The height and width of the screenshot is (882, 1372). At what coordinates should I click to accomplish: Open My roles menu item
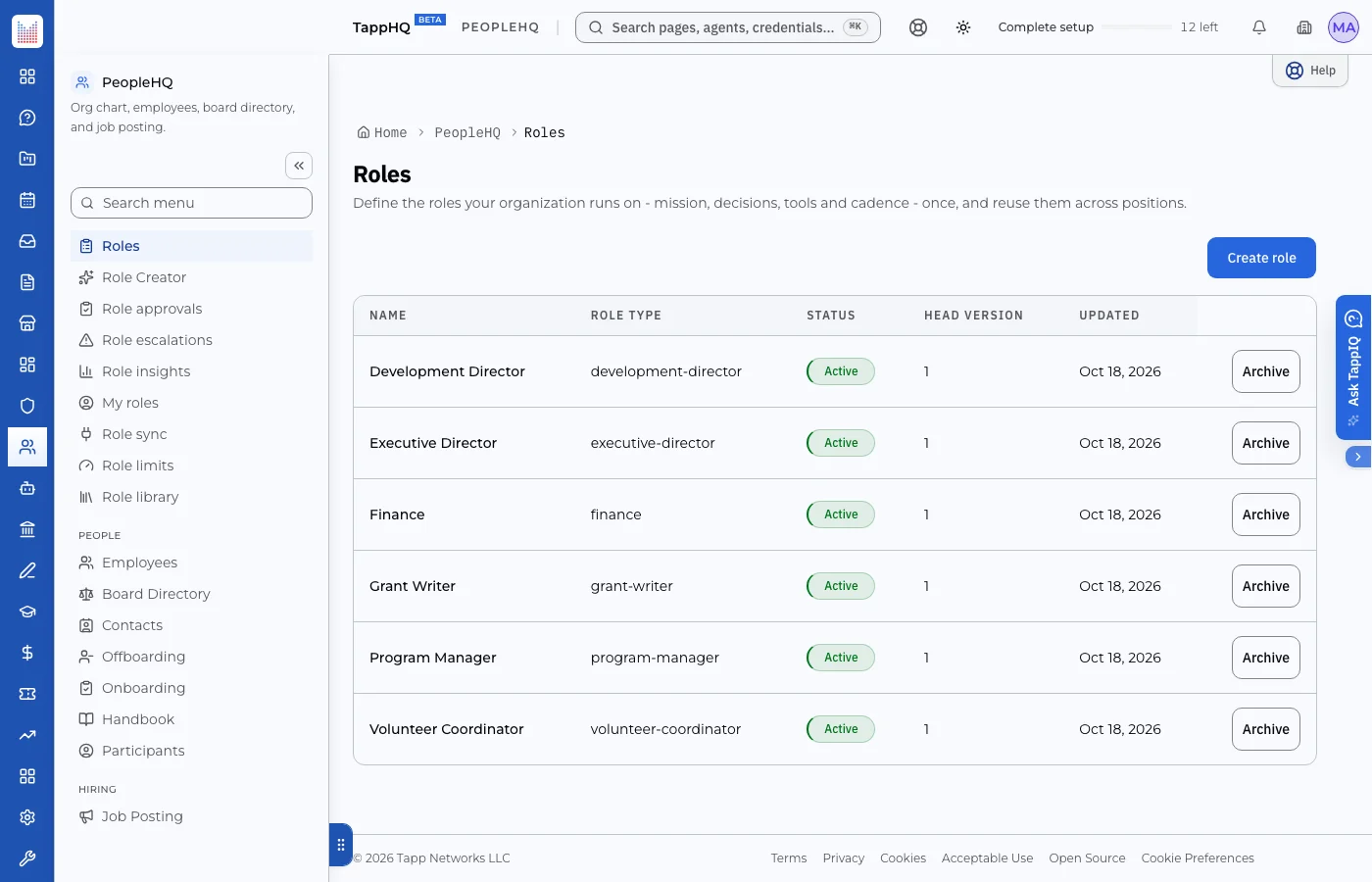click(192, 403)
